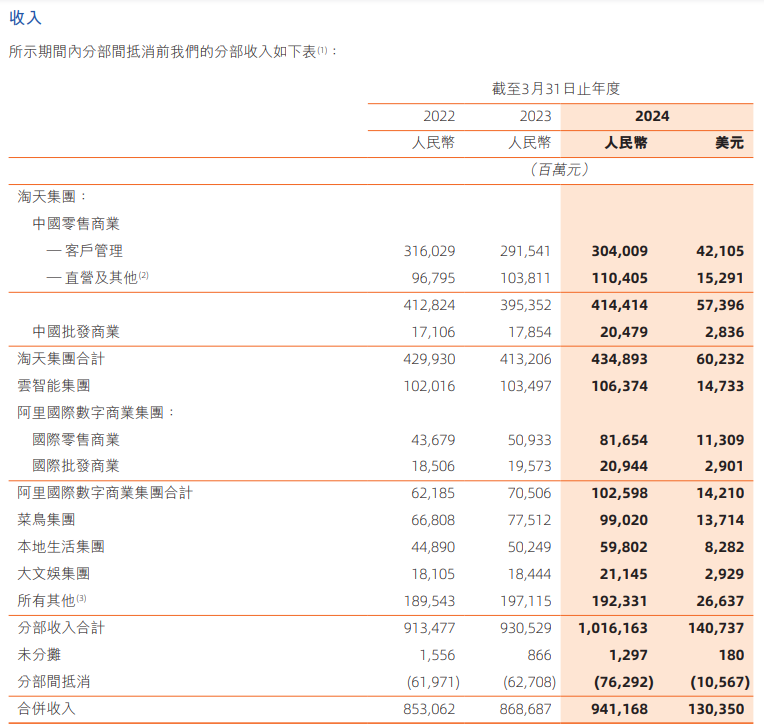Viewport: 764px width, 728px height.
Task: Select value 304,009 in 客戶管理 row
Action: [620, 251]
